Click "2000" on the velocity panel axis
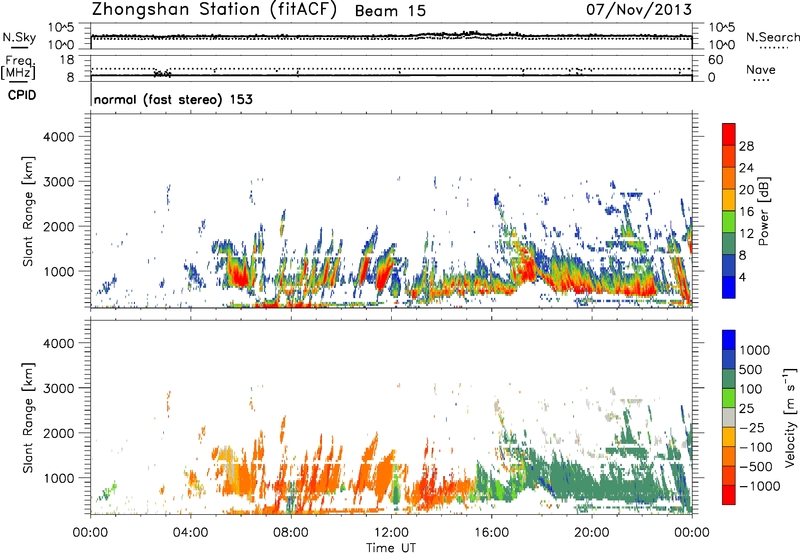 (x=59, y=433)
